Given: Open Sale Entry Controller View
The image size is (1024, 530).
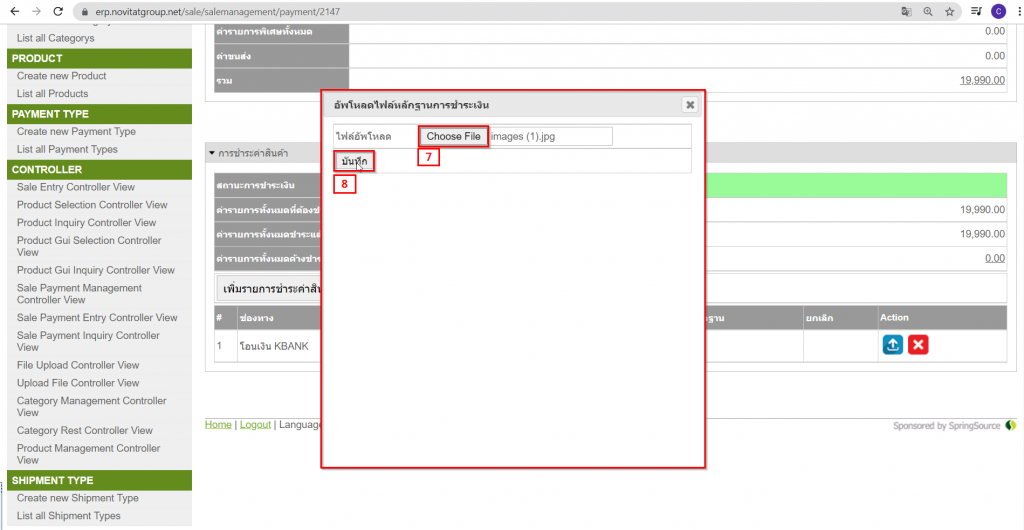Looking at the screenshot, I should tap(76, 187).
